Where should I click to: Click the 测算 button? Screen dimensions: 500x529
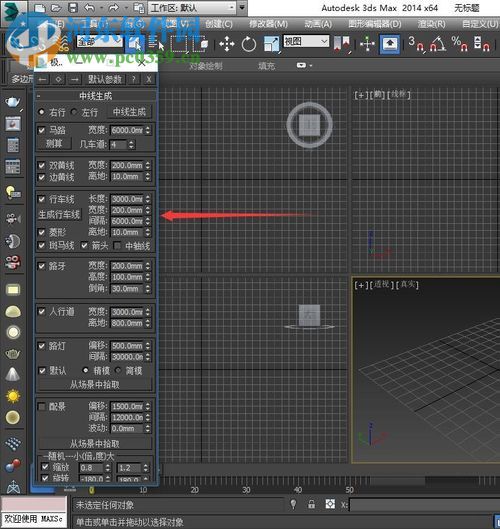click(x=54, y=144)
